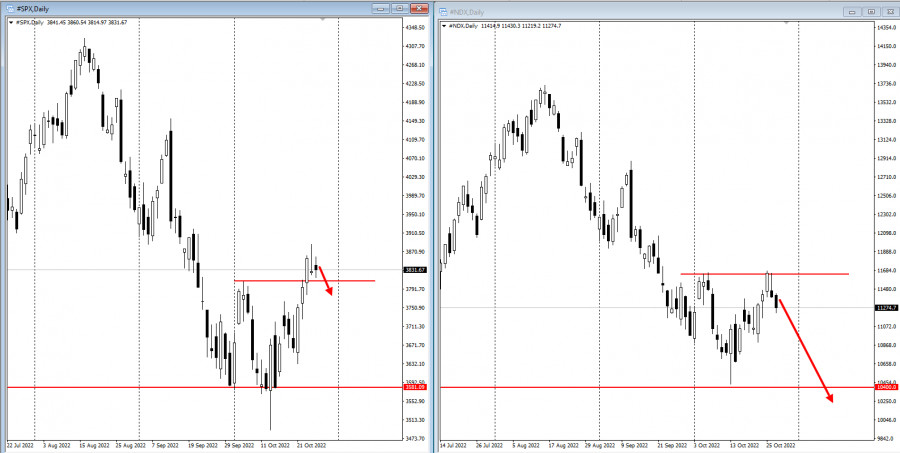This screenshot has width=900, height=453.
Task: Click the 14 Jul 2022 date on NDX axis
Action: (x=454, y=445)
